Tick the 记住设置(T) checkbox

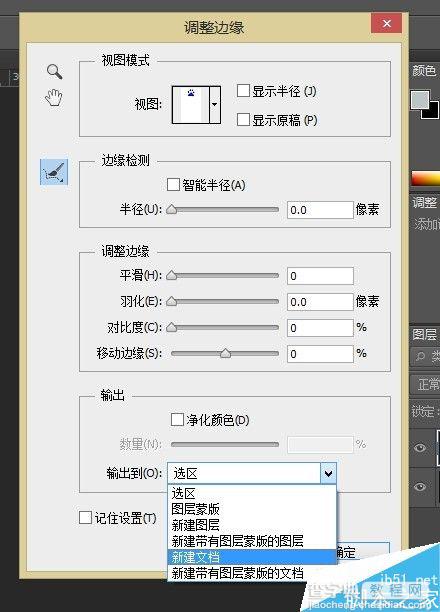85,518
